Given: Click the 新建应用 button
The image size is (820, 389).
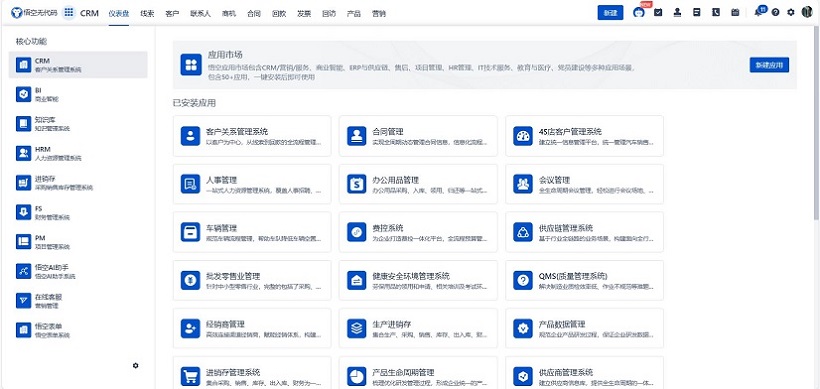Looking at the screenshot, I should [x=769, y=65].
